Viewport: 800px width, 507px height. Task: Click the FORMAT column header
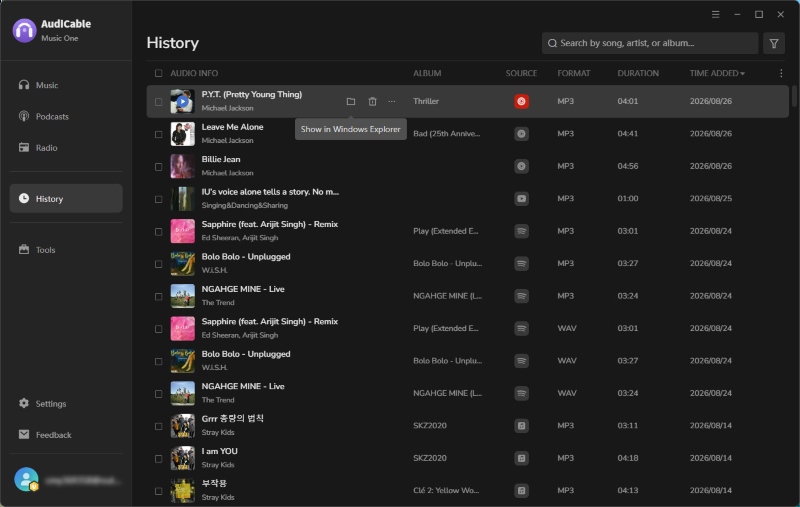tap(573, 73)
